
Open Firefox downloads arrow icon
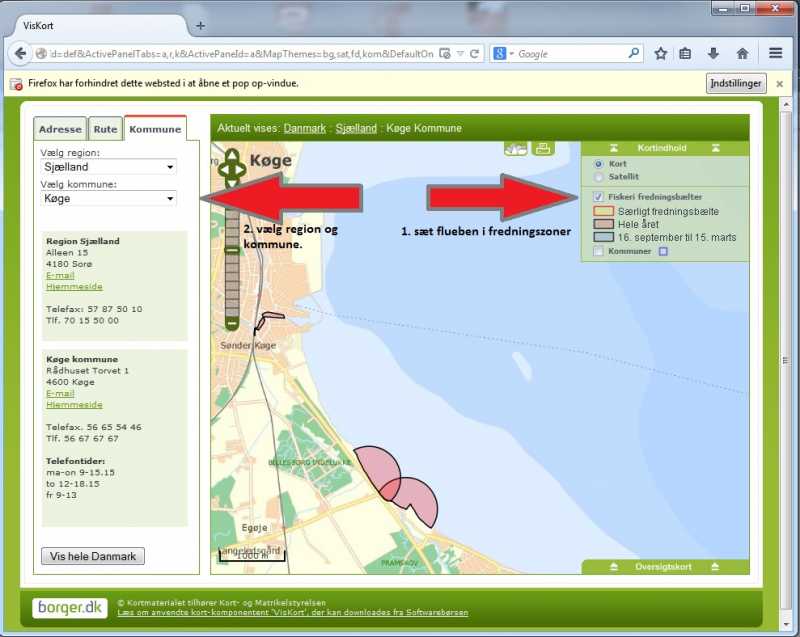(x=714, y=53)
